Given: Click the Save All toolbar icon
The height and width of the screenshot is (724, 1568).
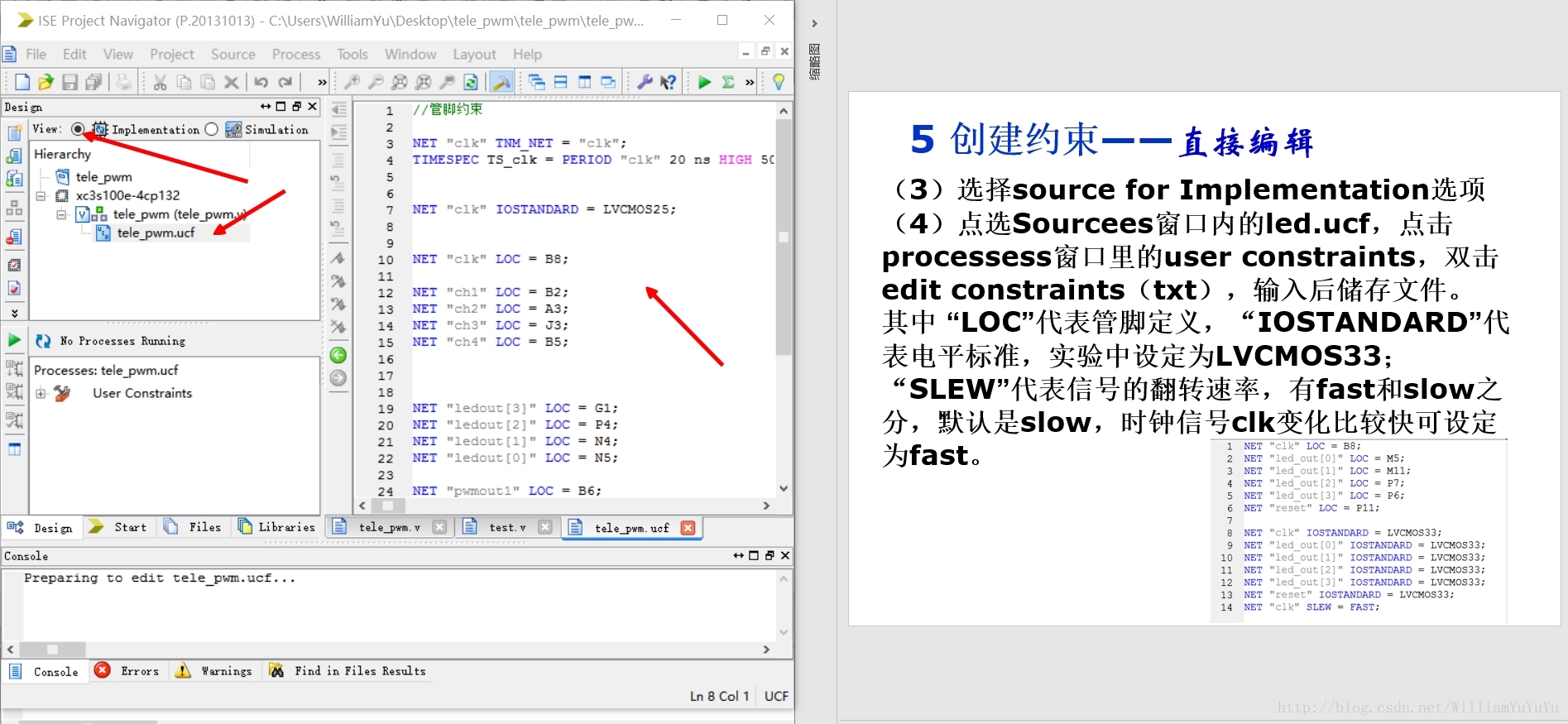Looking at the screenshot, I should [94, 82].
